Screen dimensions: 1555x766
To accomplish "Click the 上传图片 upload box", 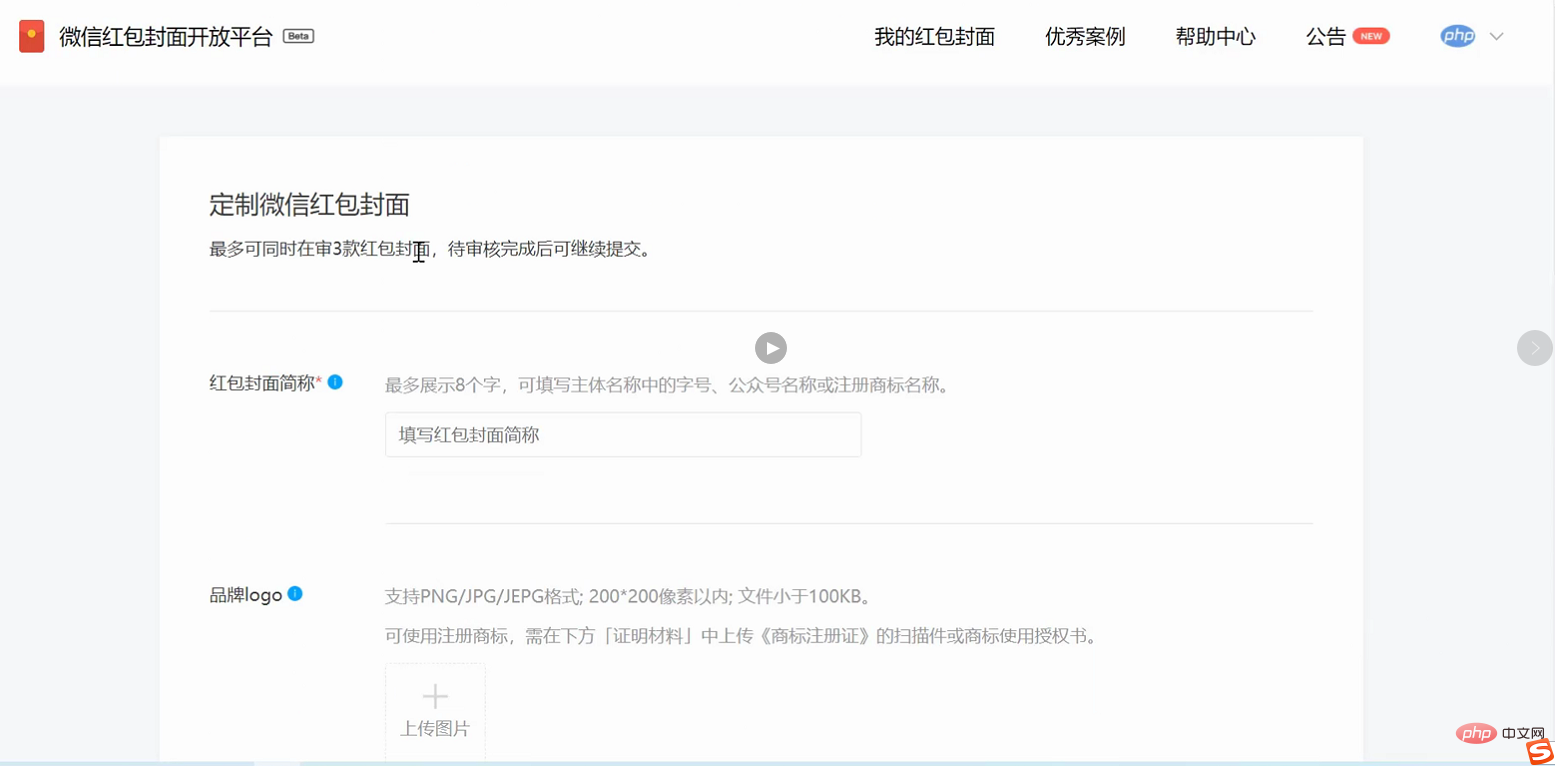I will [435, 712].
